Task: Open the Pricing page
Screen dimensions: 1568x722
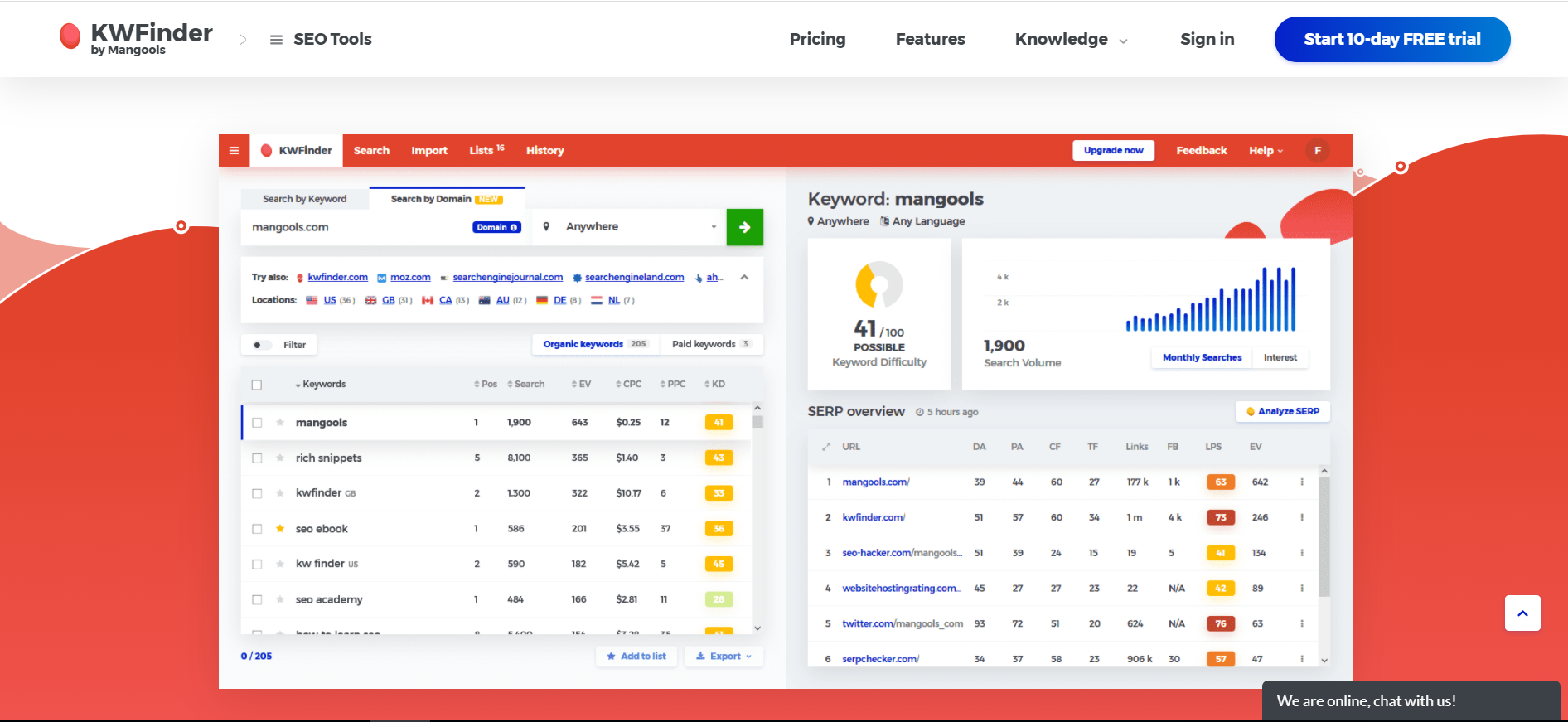Action: click(817, 39)
